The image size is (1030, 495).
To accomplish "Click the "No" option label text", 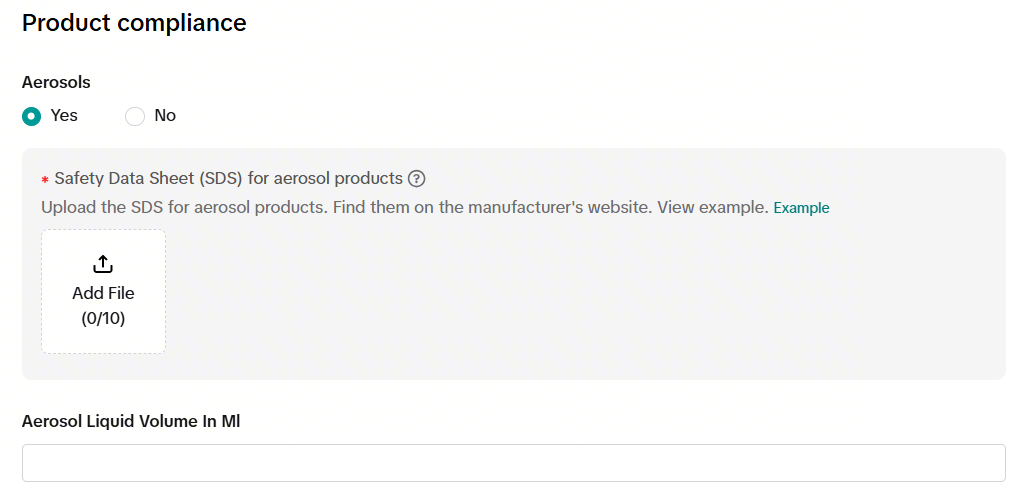I will point(165,116).
